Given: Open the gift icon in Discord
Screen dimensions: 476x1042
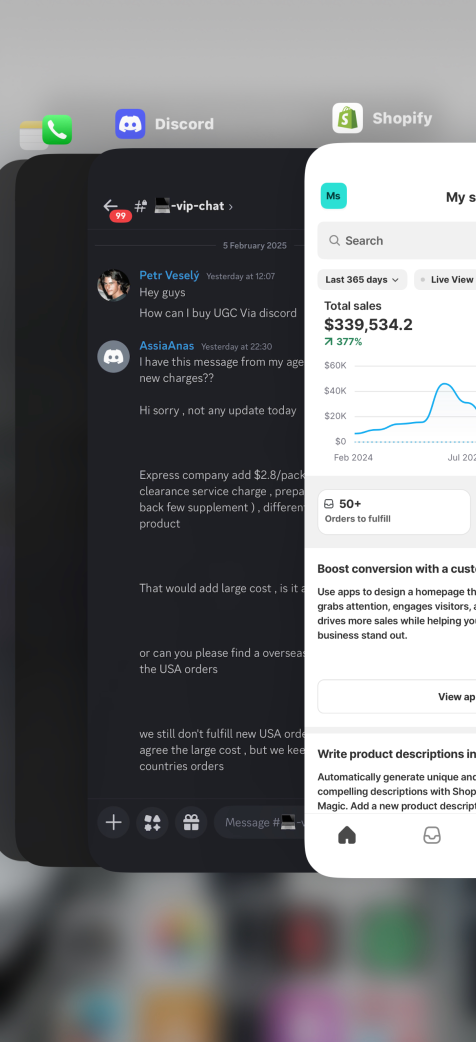Looking at the screenshot, I should point(191,823).
